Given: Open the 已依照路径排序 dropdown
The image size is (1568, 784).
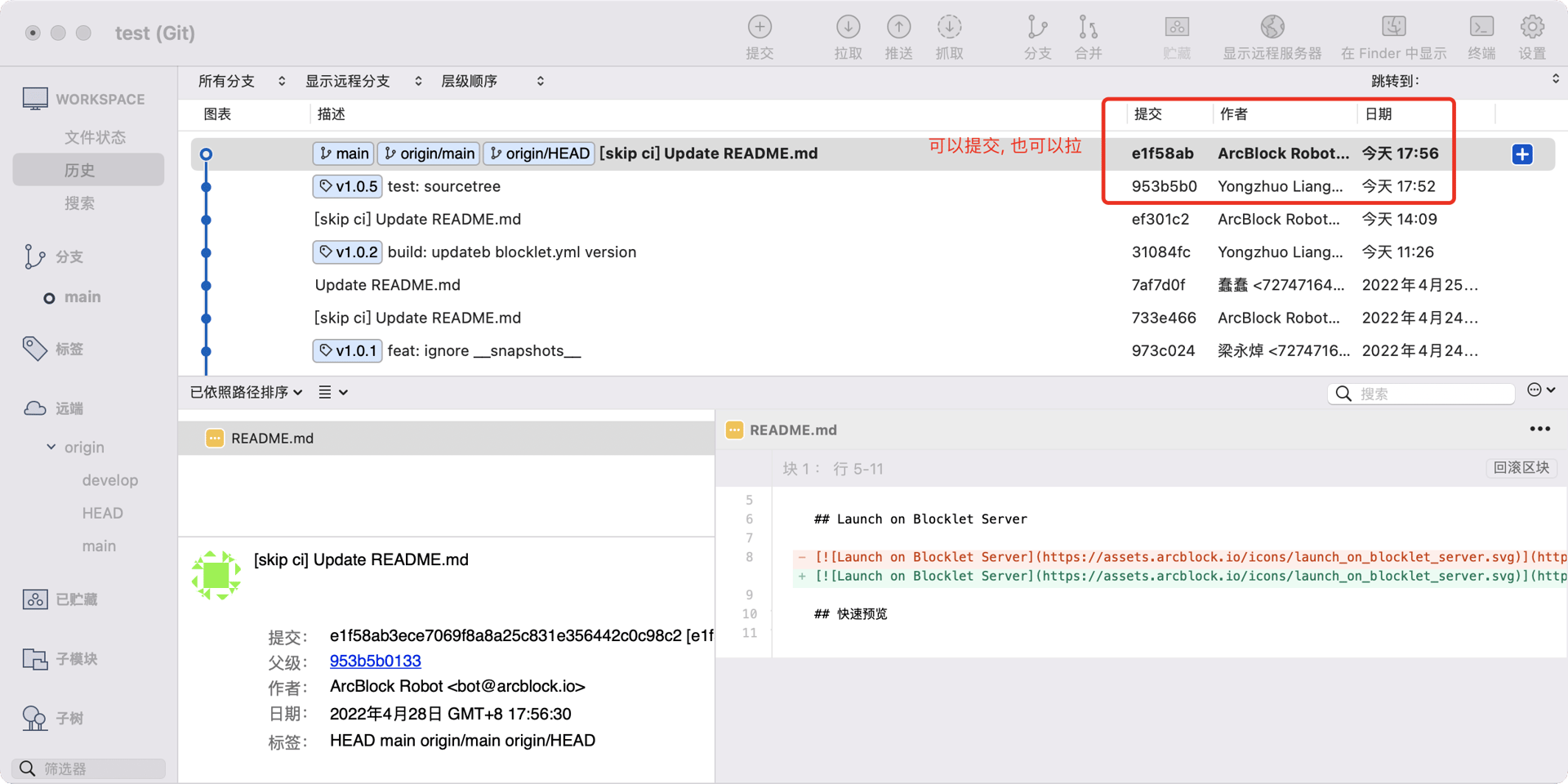Looking at the screenshot, I should pyautogui.click(x=247, y=392).
